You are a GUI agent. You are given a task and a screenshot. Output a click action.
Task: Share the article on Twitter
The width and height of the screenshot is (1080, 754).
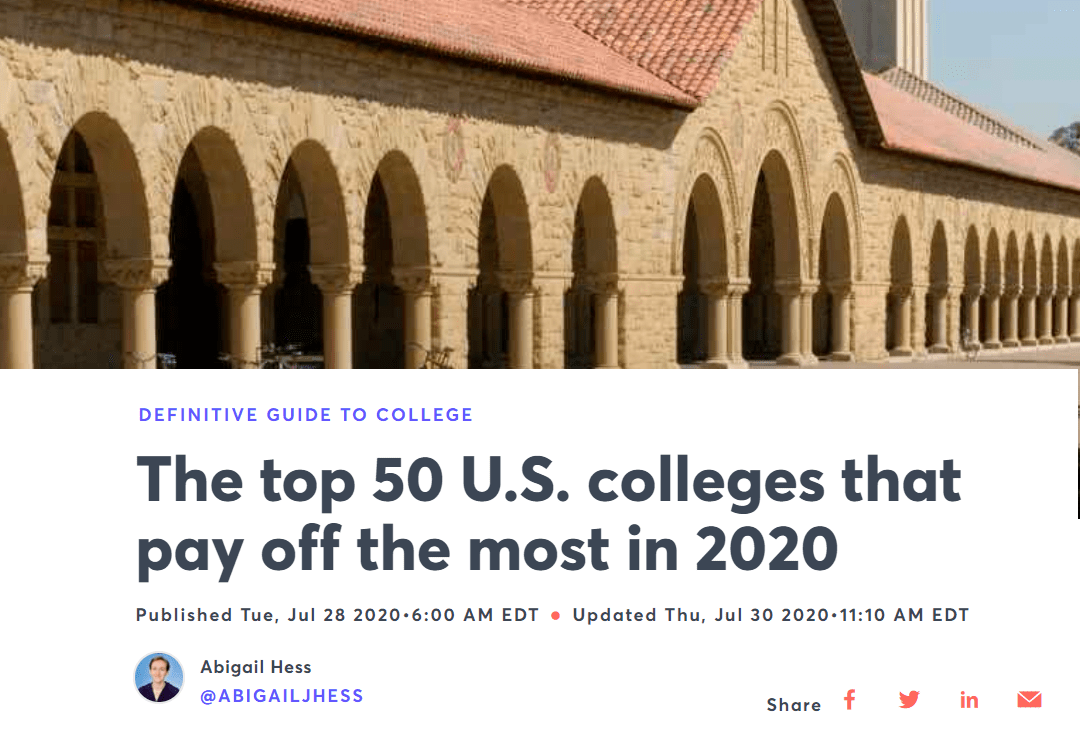point(909,700)
